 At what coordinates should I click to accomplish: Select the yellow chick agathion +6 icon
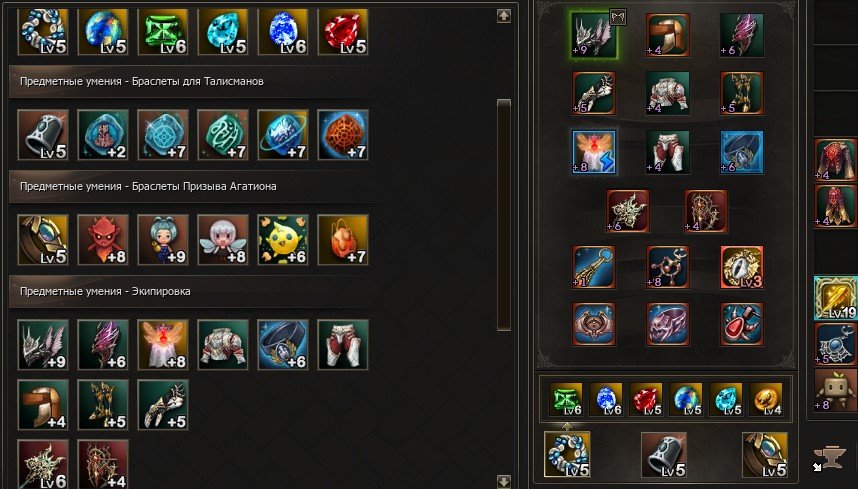point(282,240)
